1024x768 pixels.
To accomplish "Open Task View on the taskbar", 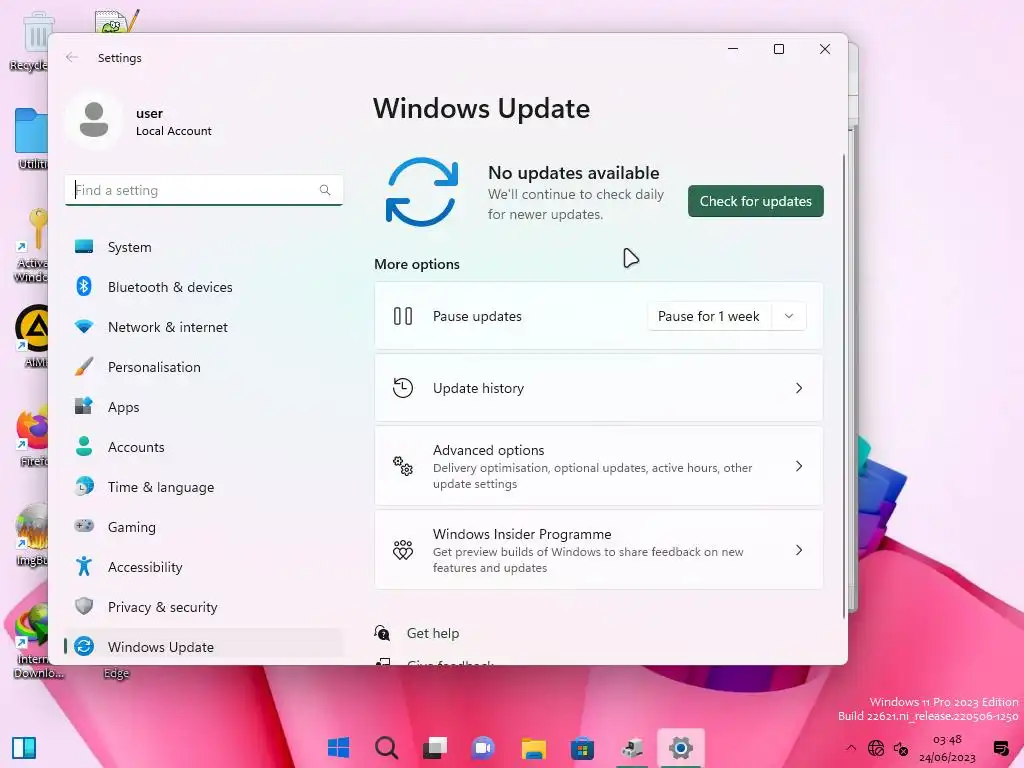I will click(x=435, y=748).
